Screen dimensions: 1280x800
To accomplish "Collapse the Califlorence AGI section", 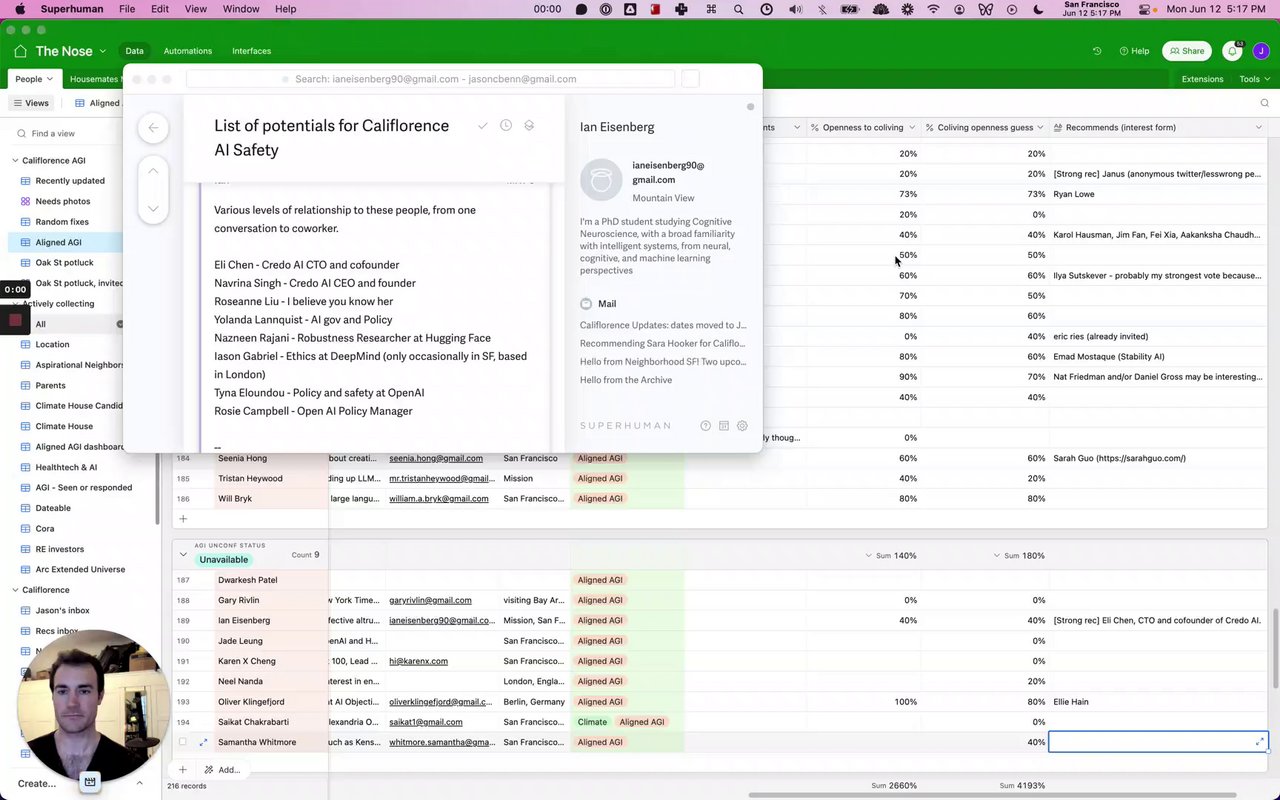I will 15,160.
